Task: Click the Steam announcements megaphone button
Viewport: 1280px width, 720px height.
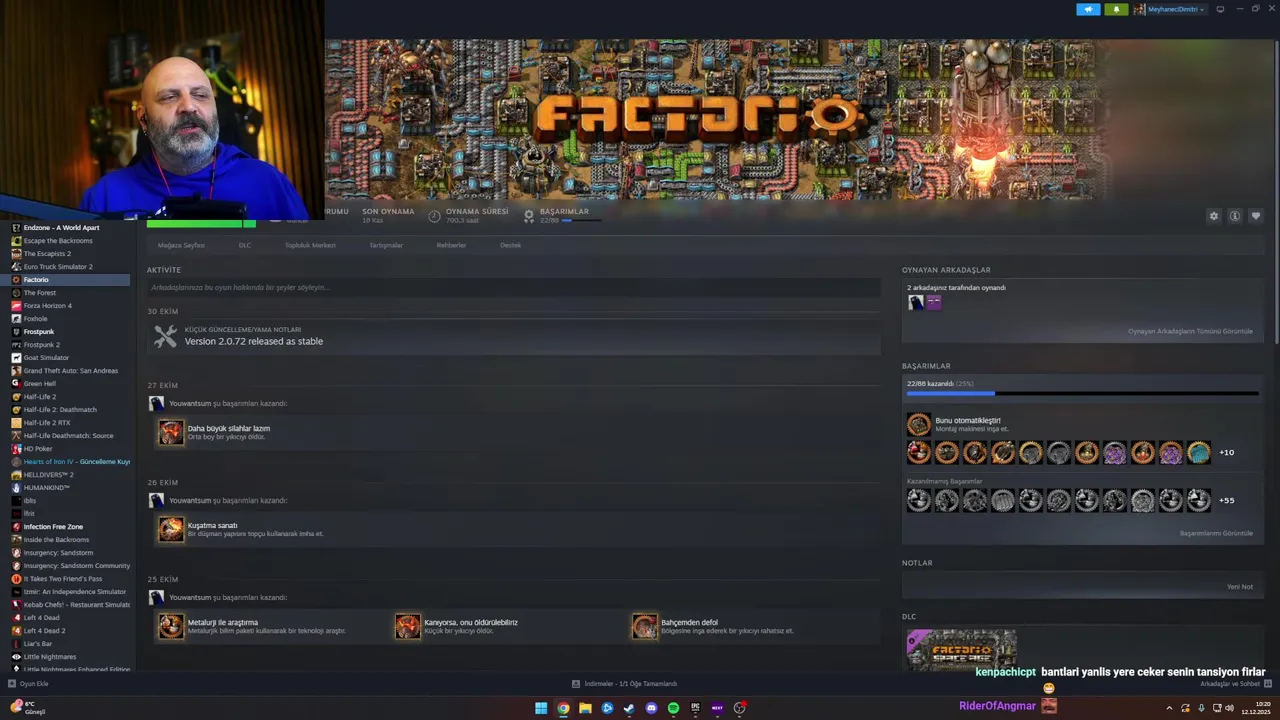Action: click(1088, 9)
